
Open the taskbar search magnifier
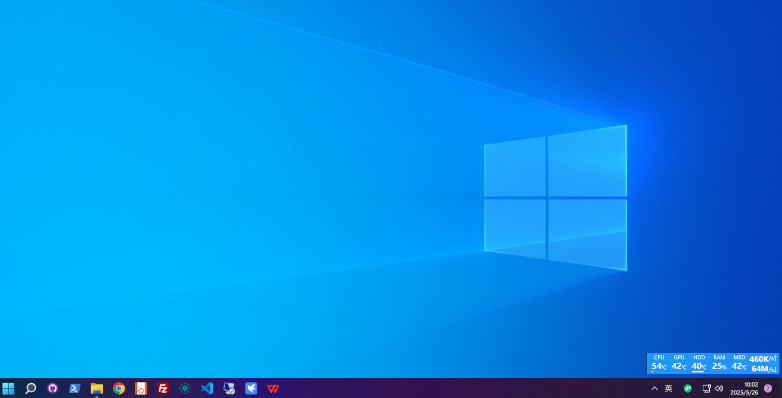click(30, 388)
